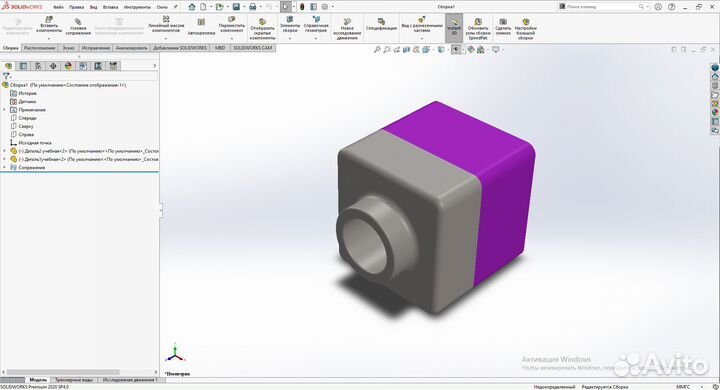Open Вид с разнесенными частями dropdown arrow
This screenshot has width=720, height=390.
(422, 39)
